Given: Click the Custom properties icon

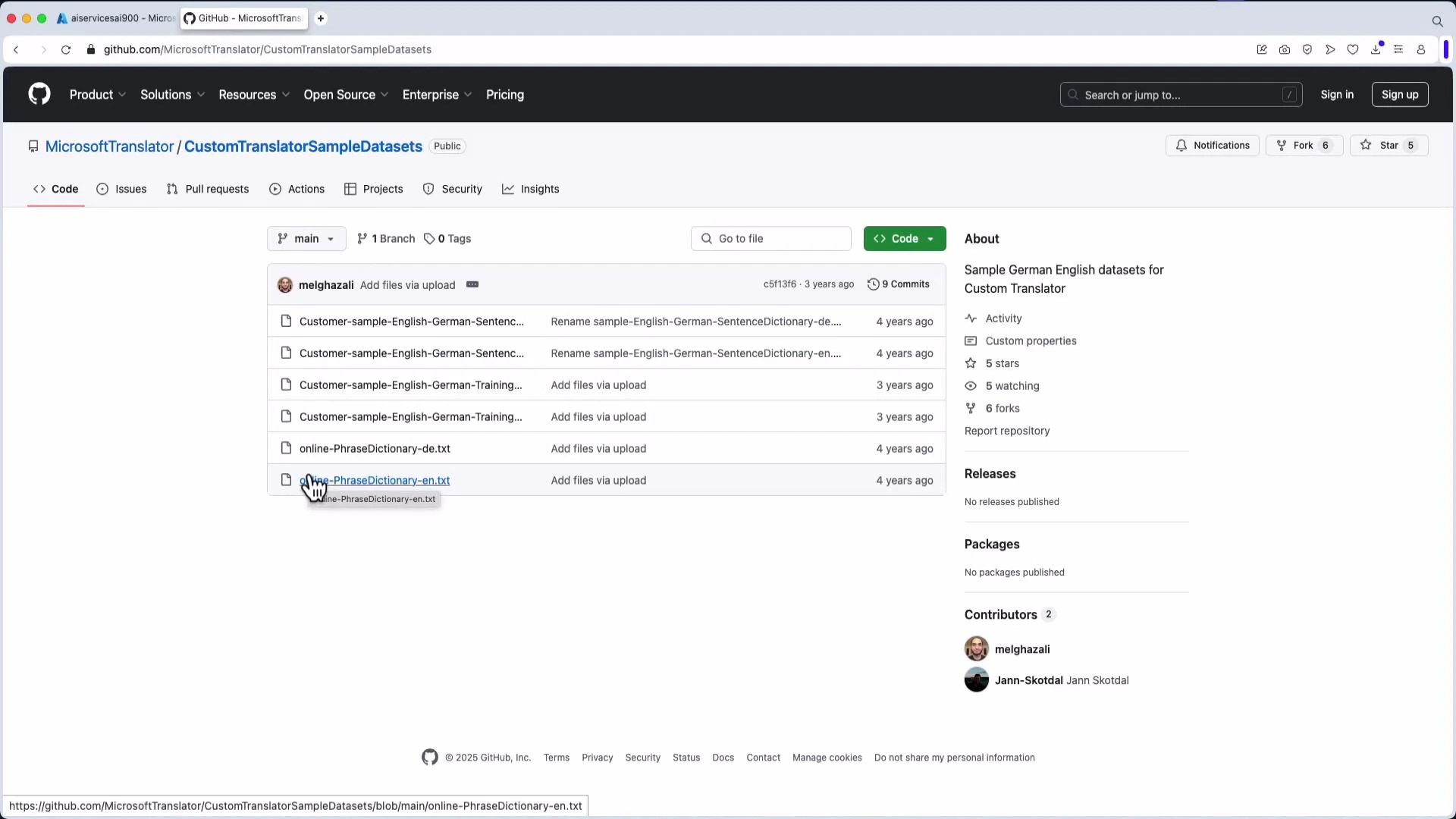Looking at the screenshot, I should [x=971, y=341].
